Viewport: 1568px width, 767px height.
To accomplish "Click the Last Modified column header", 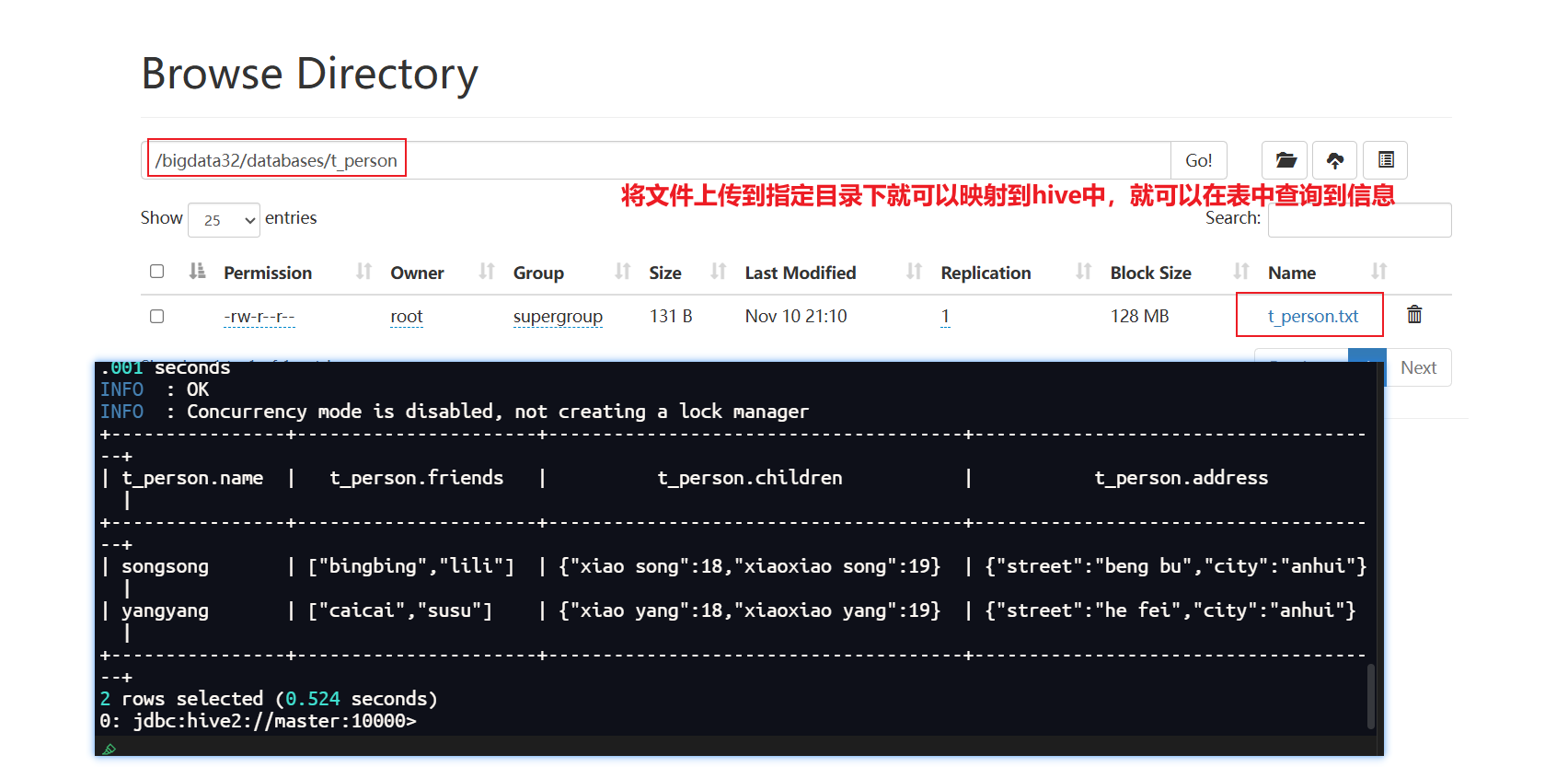I will (801, 273).
